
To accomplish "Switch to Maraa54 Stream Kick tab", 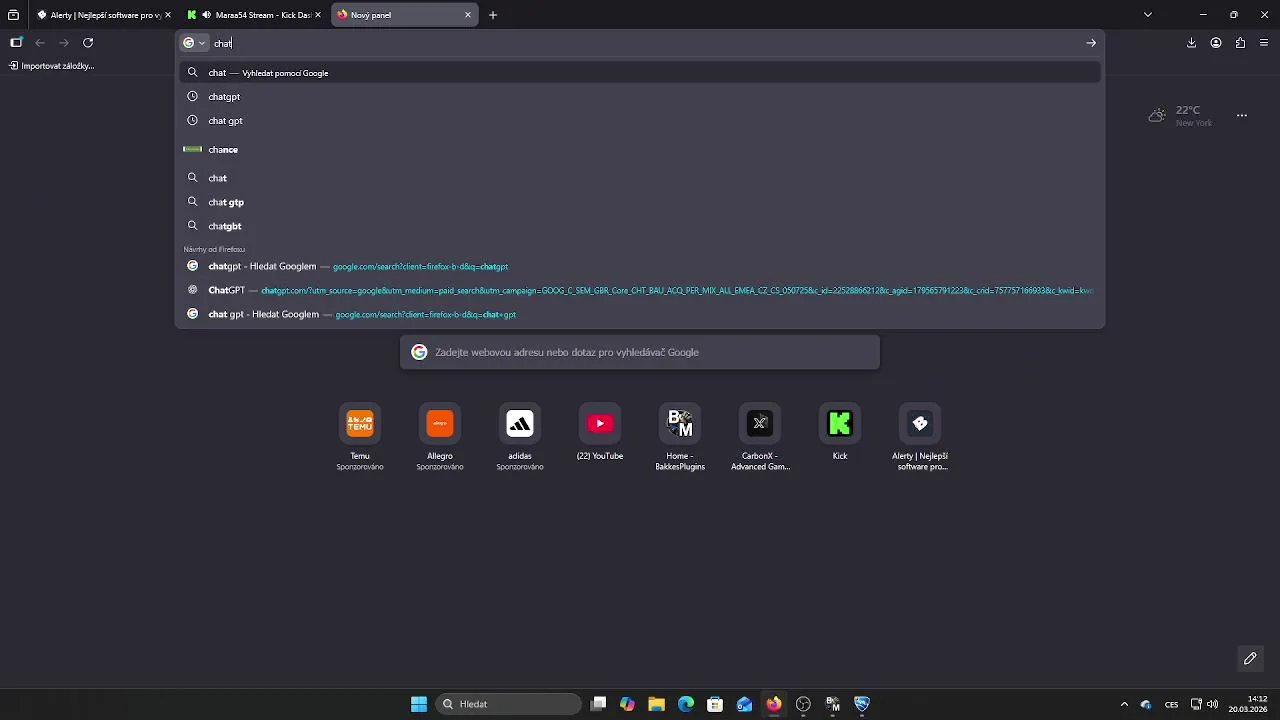I will tap(254, 15).
